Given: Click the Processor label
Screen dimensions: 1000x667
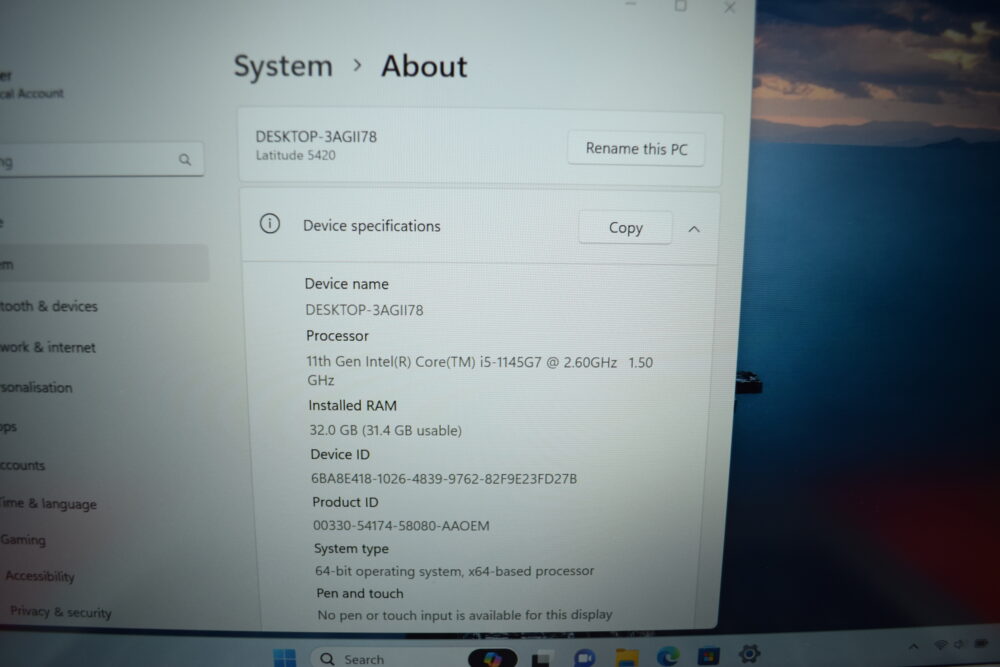Looking at the screenshot, I should pos(337,335).
